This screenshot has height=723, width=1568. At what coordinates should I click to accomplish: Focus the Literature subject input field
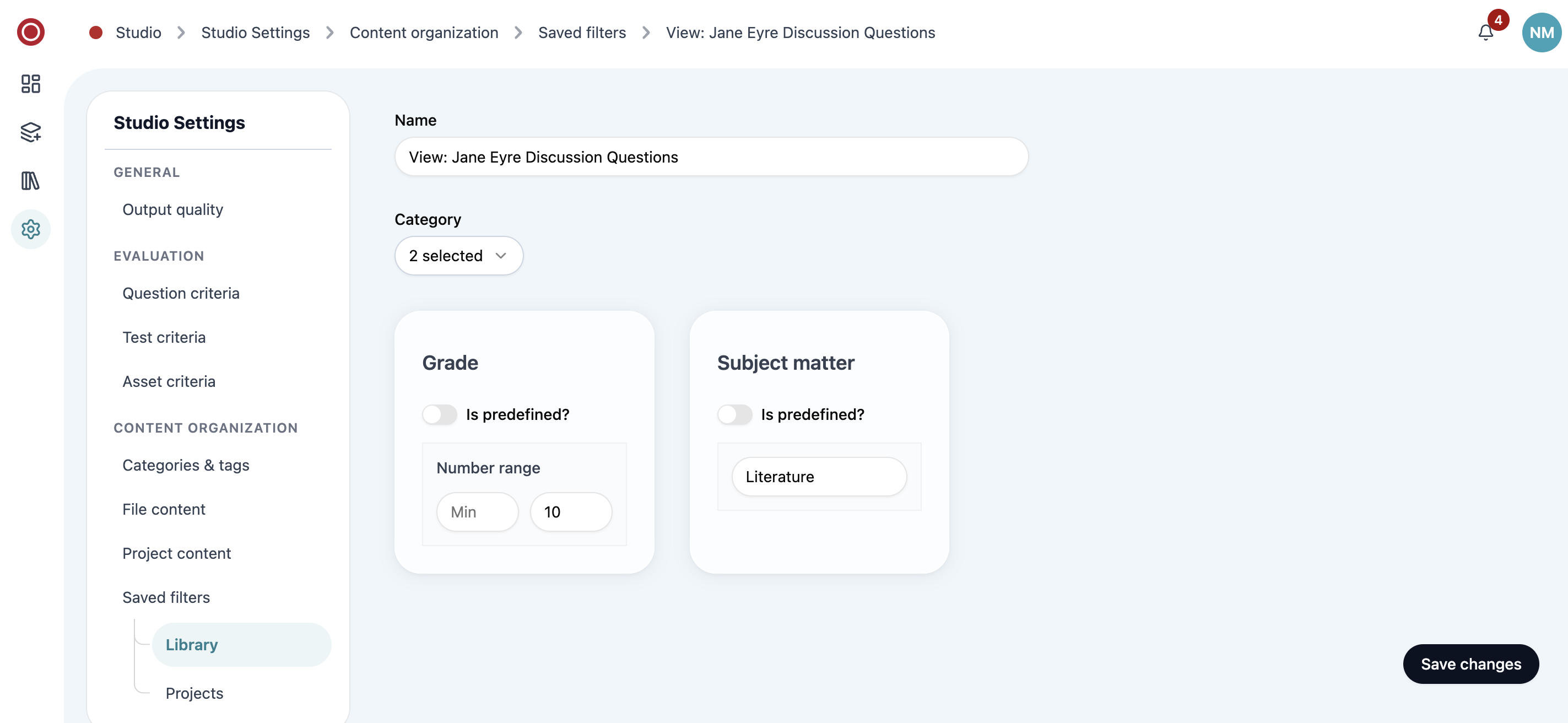point(819,477)
